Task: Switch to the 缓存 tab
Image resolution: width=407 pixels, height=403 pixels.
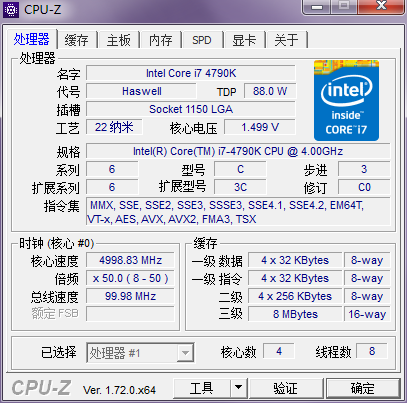Action: pyautogui.click(x=77, y=40)
